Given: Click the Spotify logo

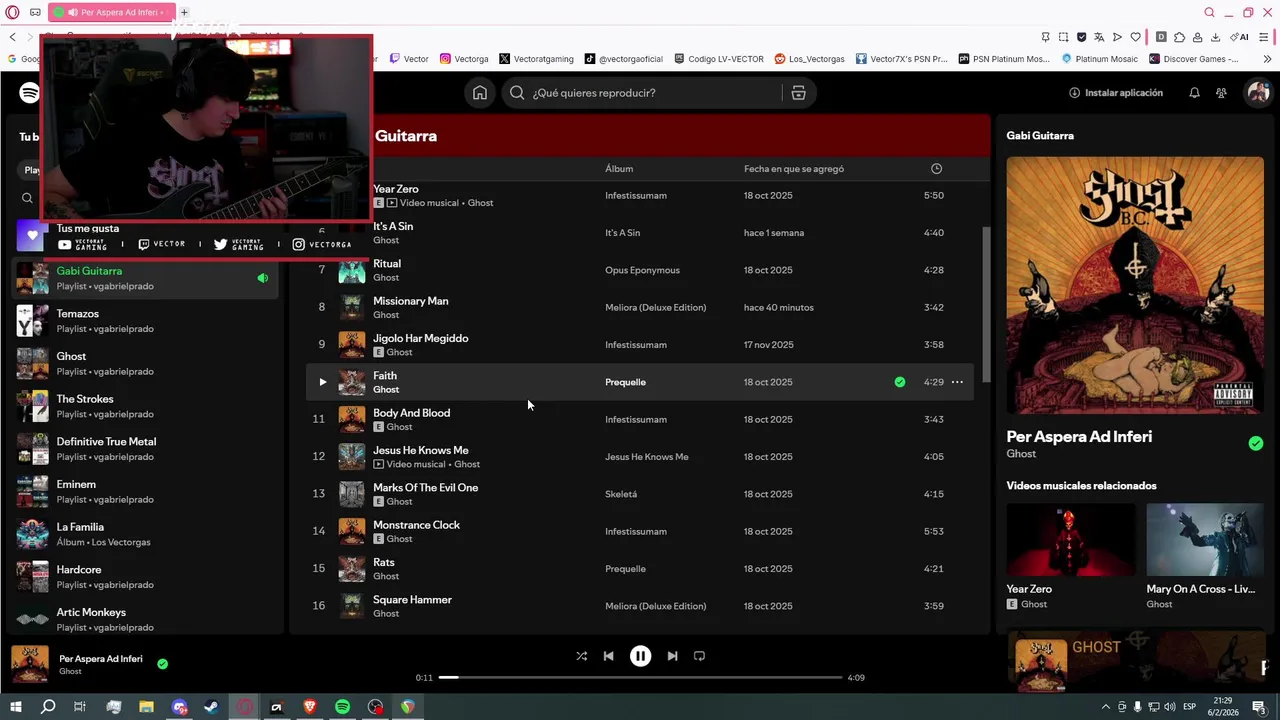Looking at the screenshot, I should tap(30, 93).
